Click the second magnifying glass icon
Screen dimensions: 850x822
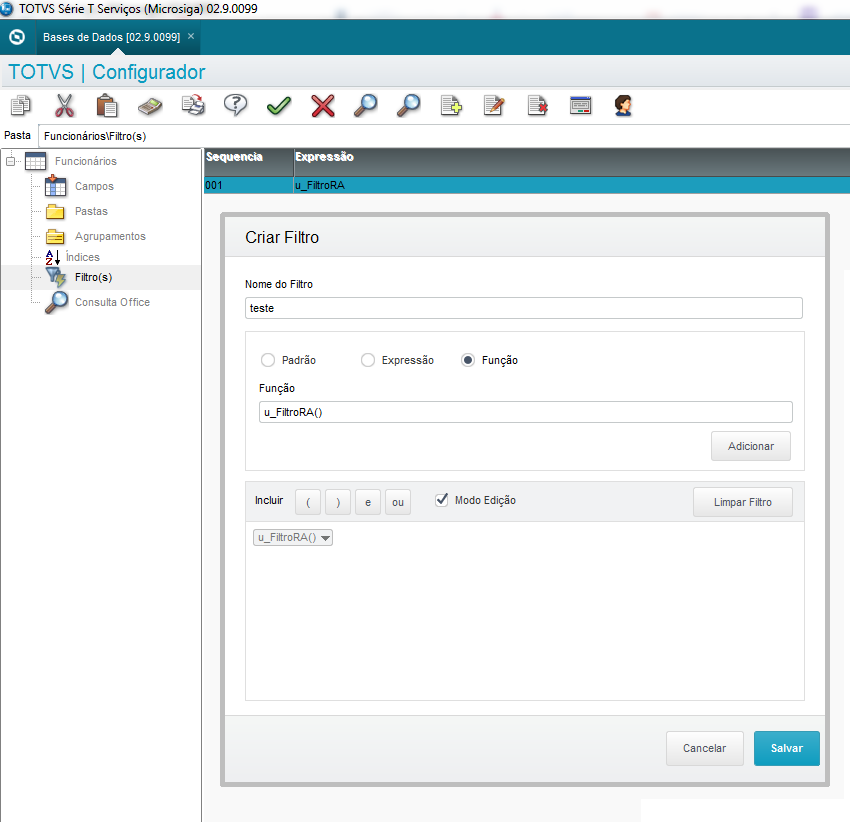[x=408, y=106]
